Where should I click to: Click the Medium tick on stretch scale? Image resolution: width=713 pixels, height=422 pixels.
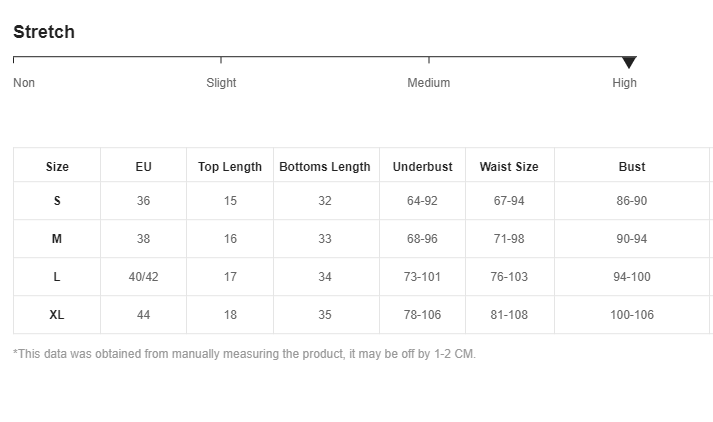[x=429, y=60]
